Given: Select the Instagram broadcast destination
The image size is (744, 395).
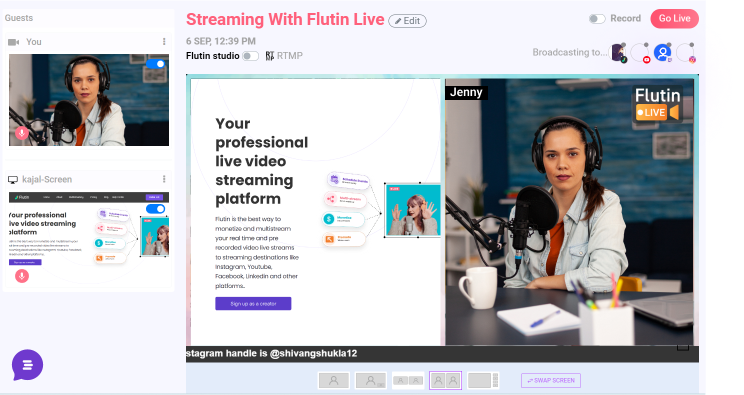Looking at the screenshot, I should click(686, 53).
